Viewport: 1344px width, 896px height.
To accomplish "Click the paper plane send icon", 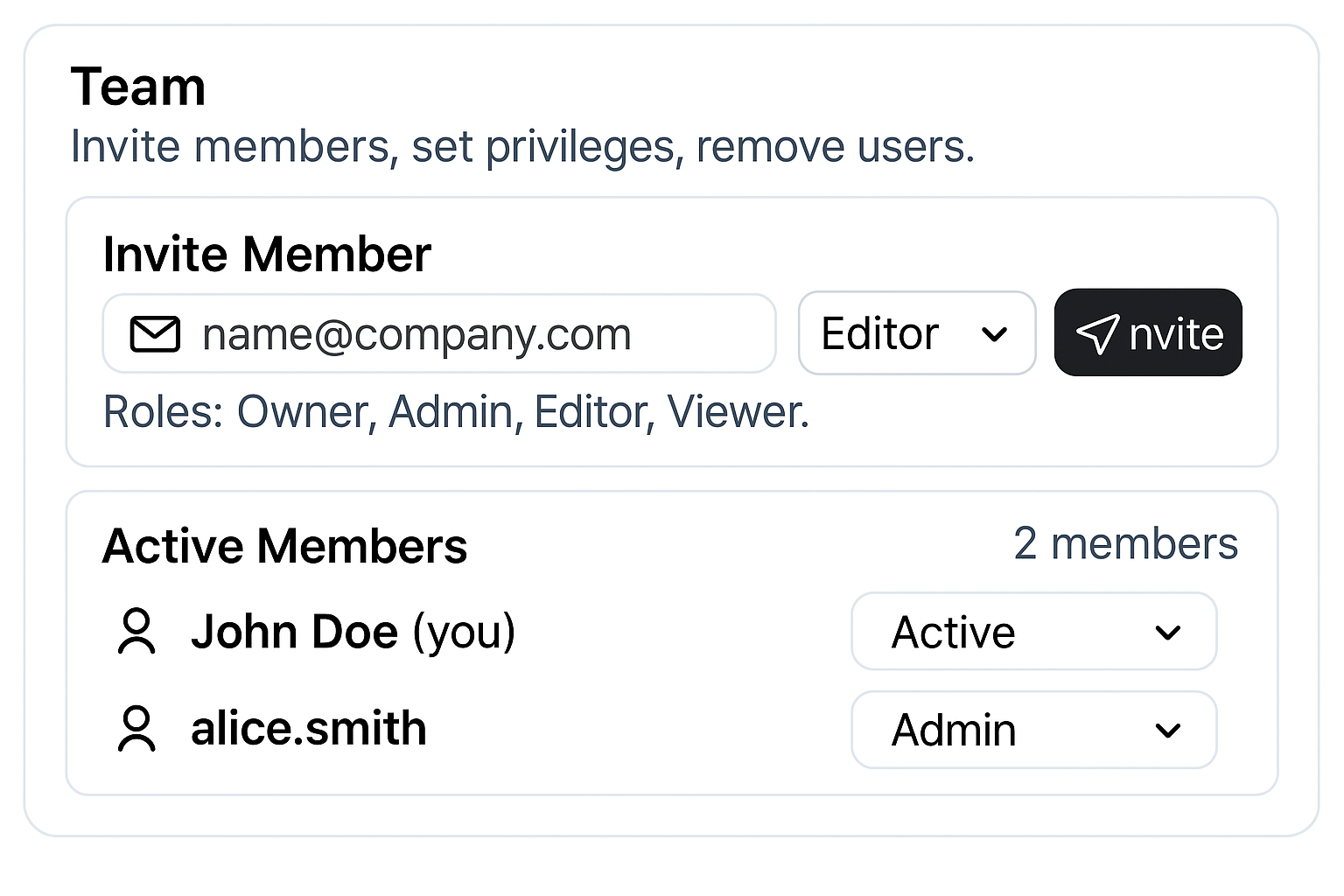I will click(x=1097, y=333).
